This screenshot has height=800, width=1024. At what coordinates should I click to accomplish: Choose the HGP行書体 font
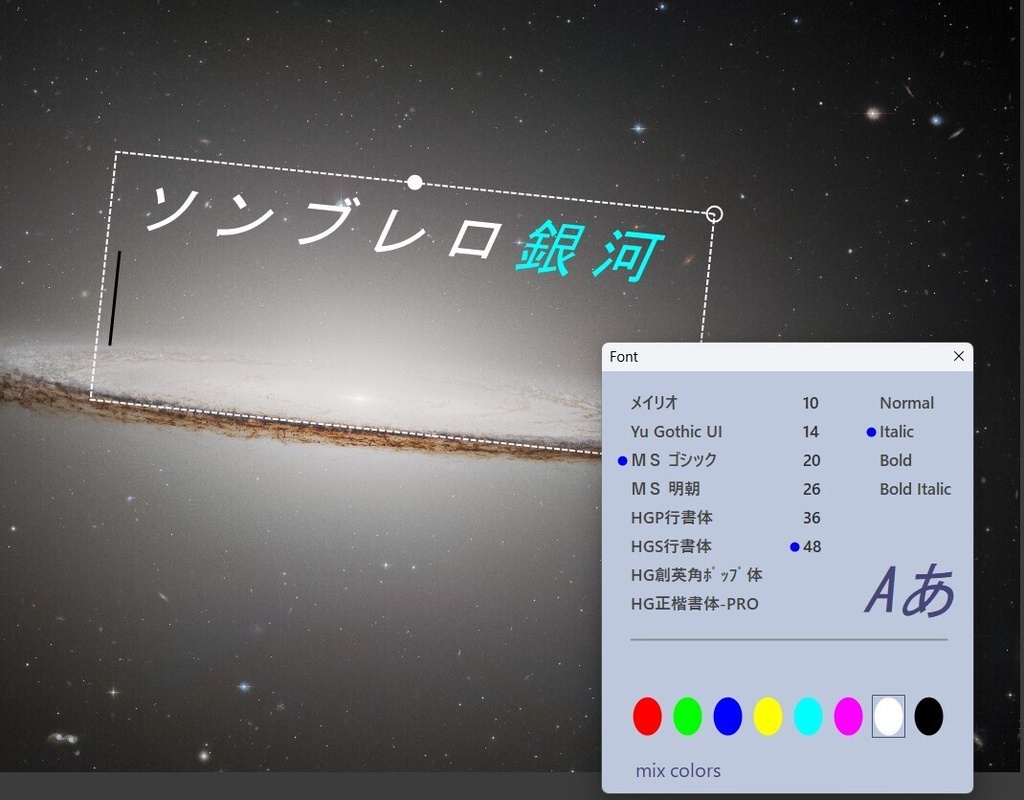(671, 518)
